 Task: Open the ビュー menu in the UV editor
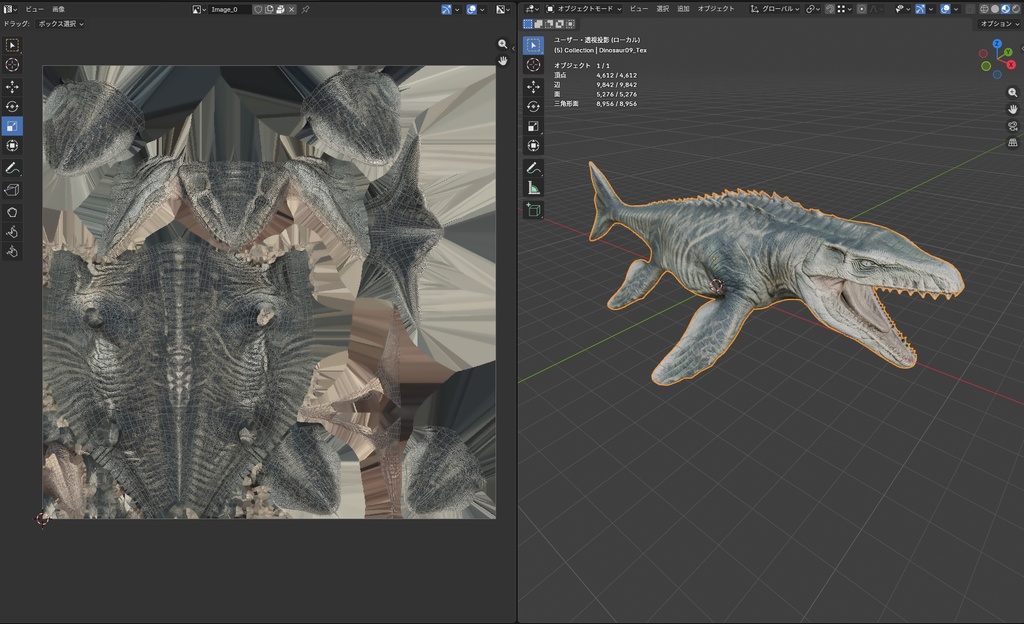pos(36,8)
